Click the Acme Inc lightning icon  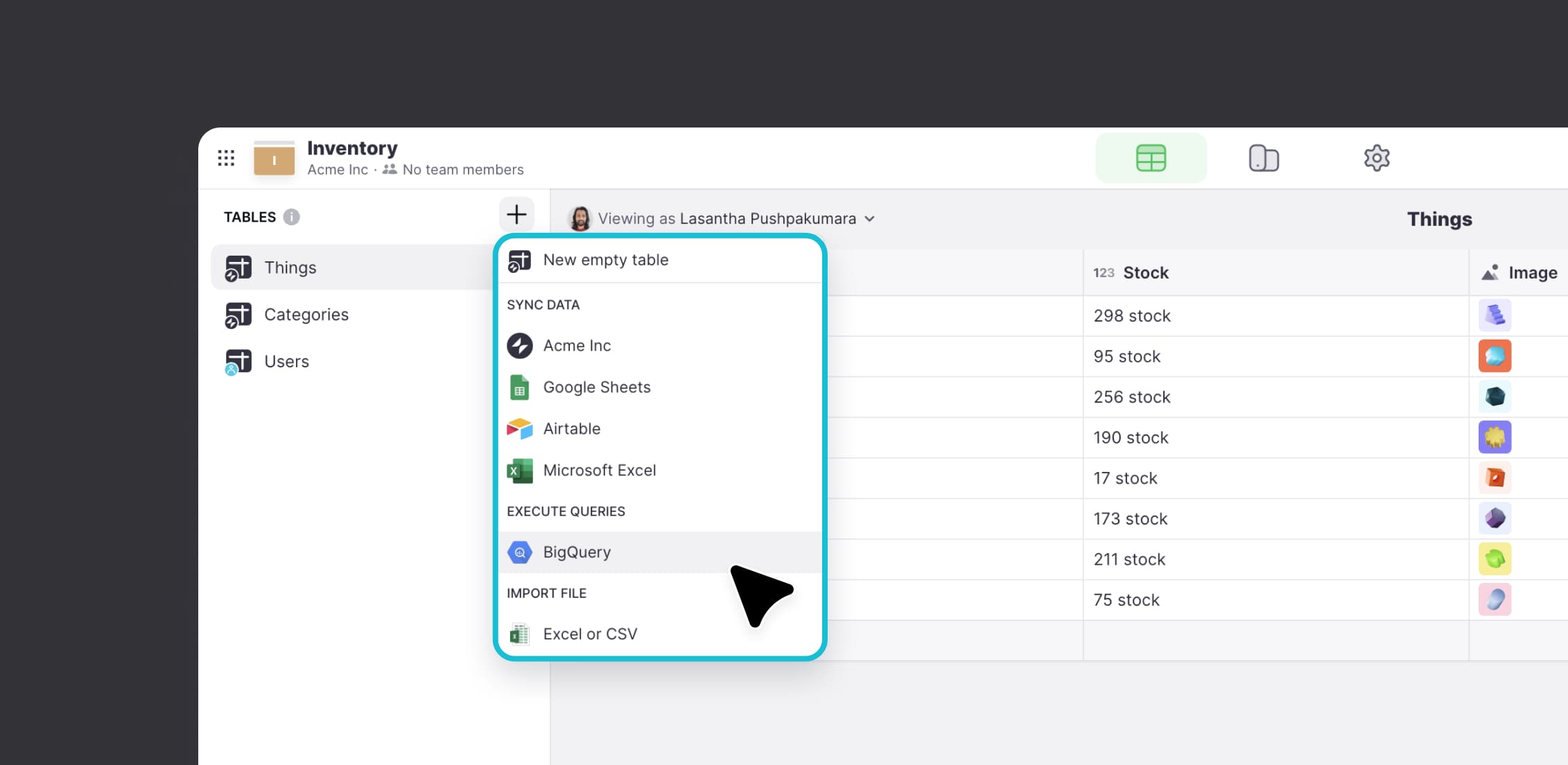click(520, 345)
